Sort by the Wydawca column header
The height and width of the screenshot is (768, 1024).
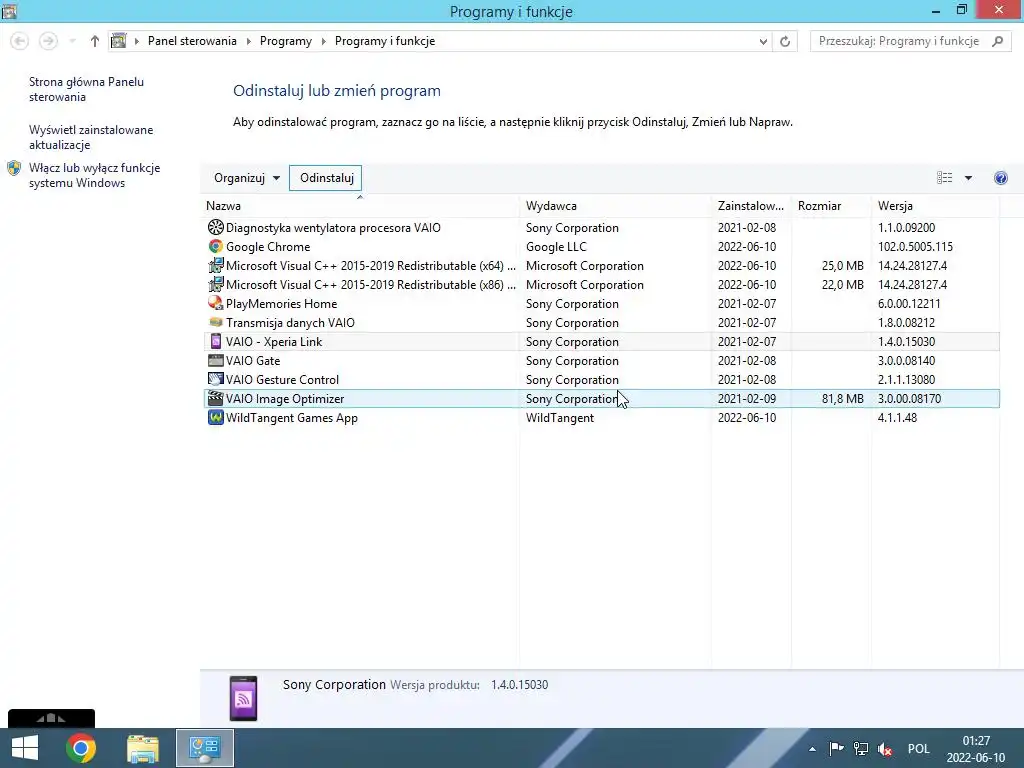click(x=615, y=206)
